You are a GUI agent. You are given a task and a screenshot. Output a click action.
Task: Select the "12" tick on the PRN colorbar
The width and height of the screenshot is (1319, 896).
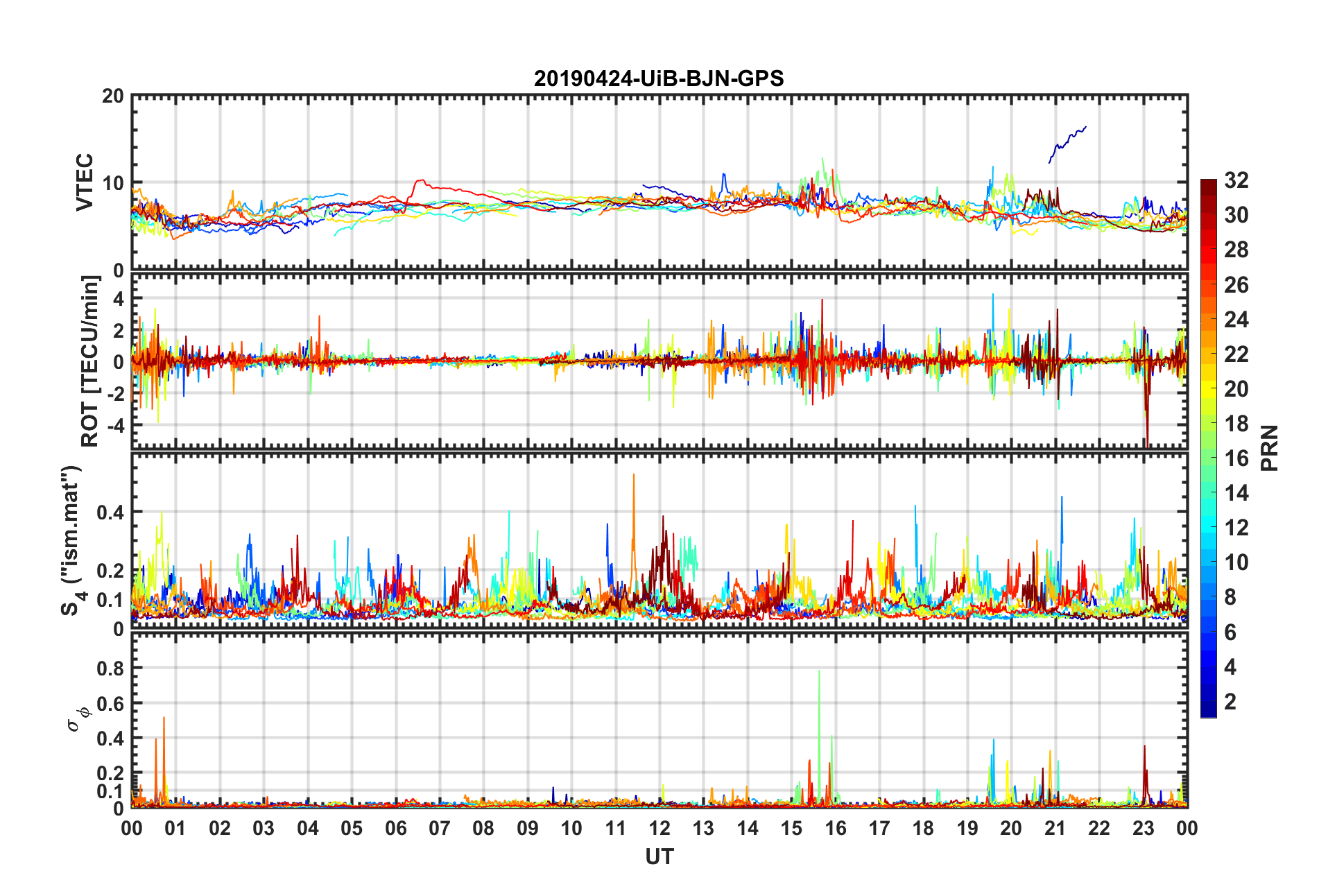(x=1236, y=527)
